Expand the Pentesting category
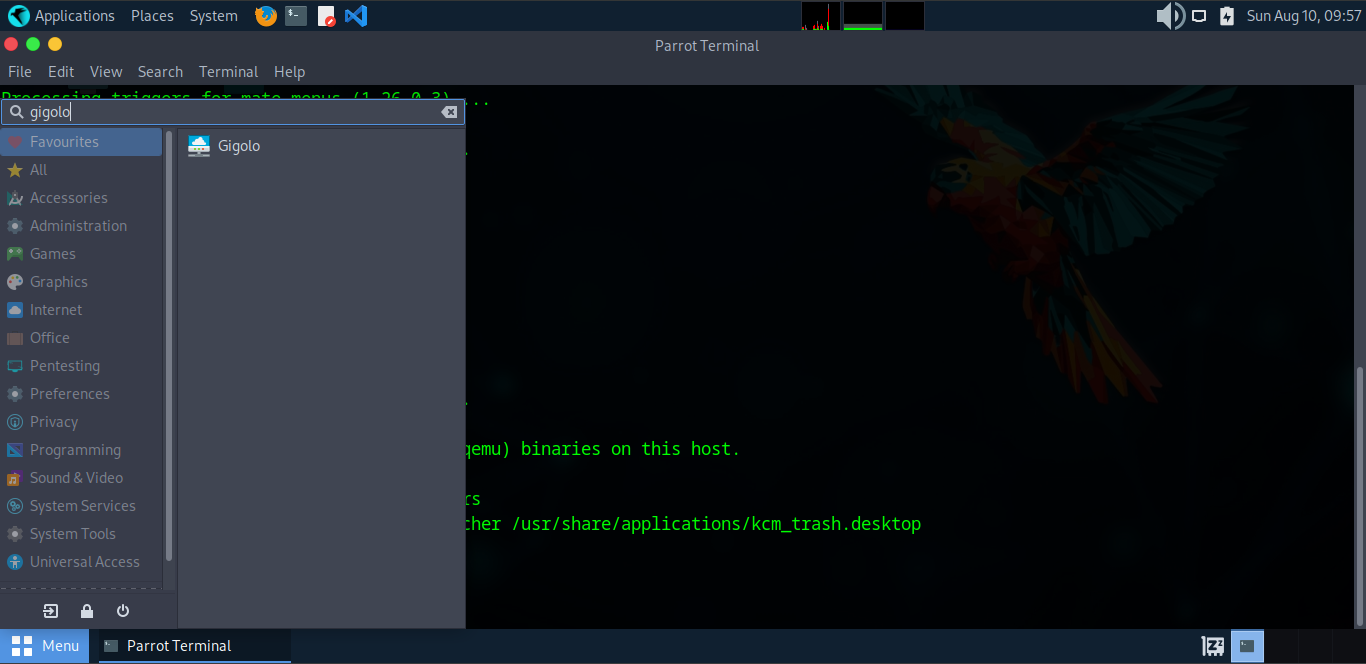The image size is (1366, 664). pyautogui.click(x=64, y=366)
